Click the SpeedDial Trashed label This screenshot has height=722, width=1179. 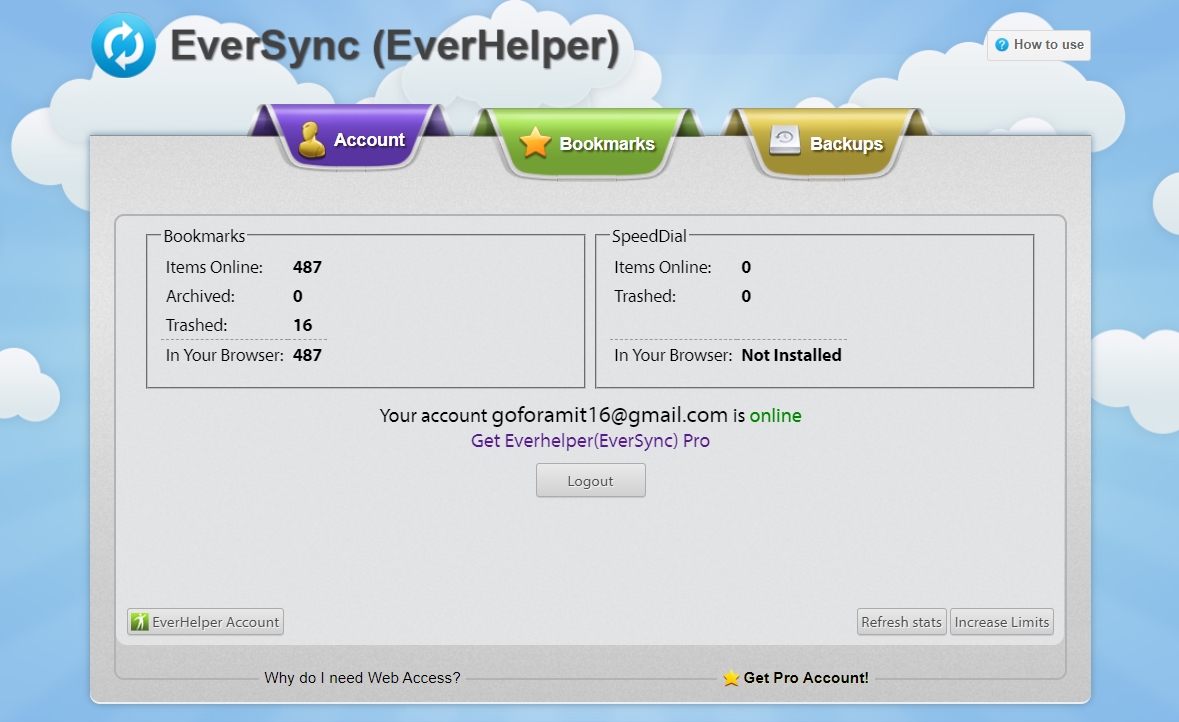(645, 296)
